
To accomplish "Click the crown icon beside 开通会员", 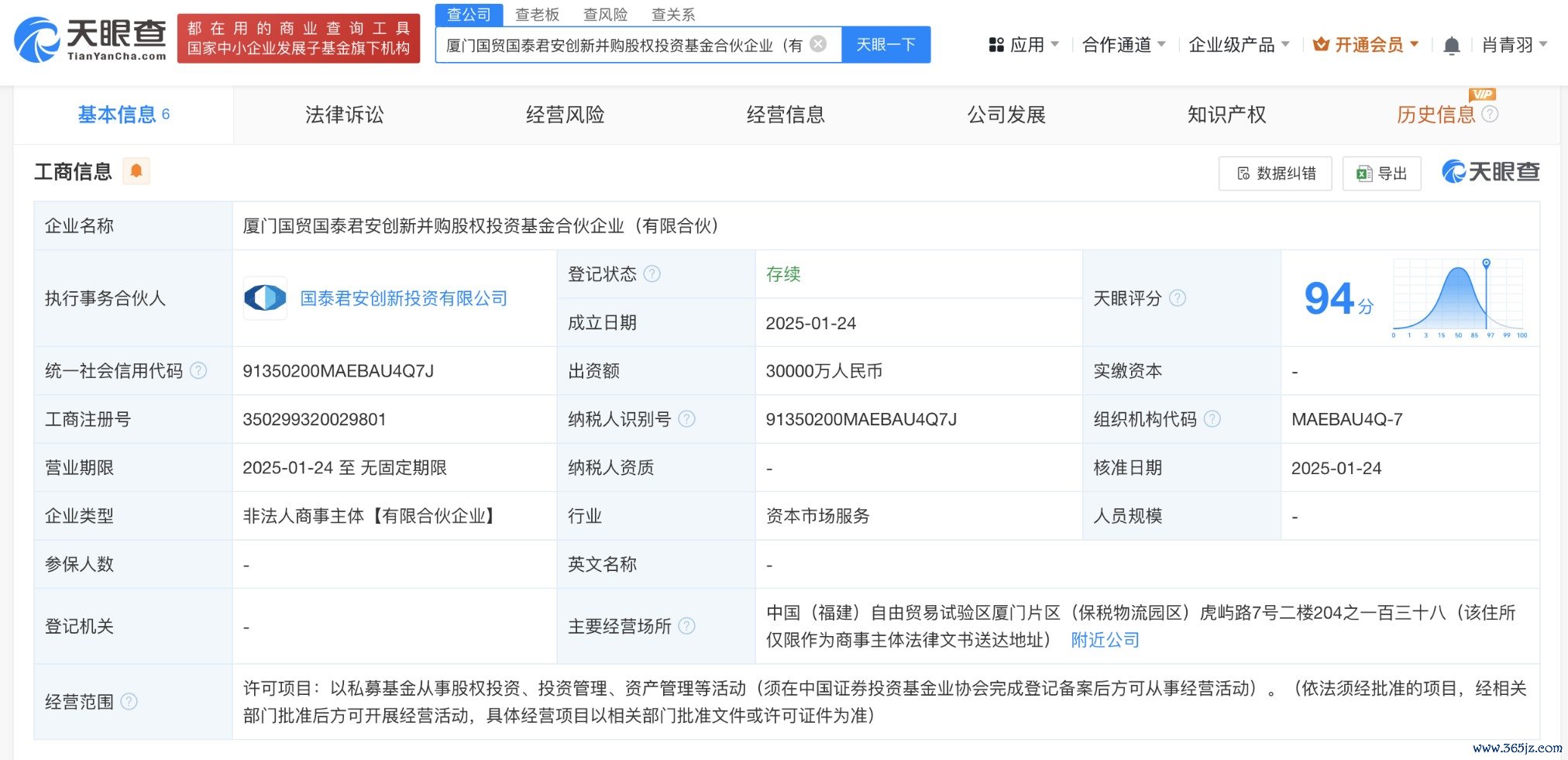I will coord(1321,45).
